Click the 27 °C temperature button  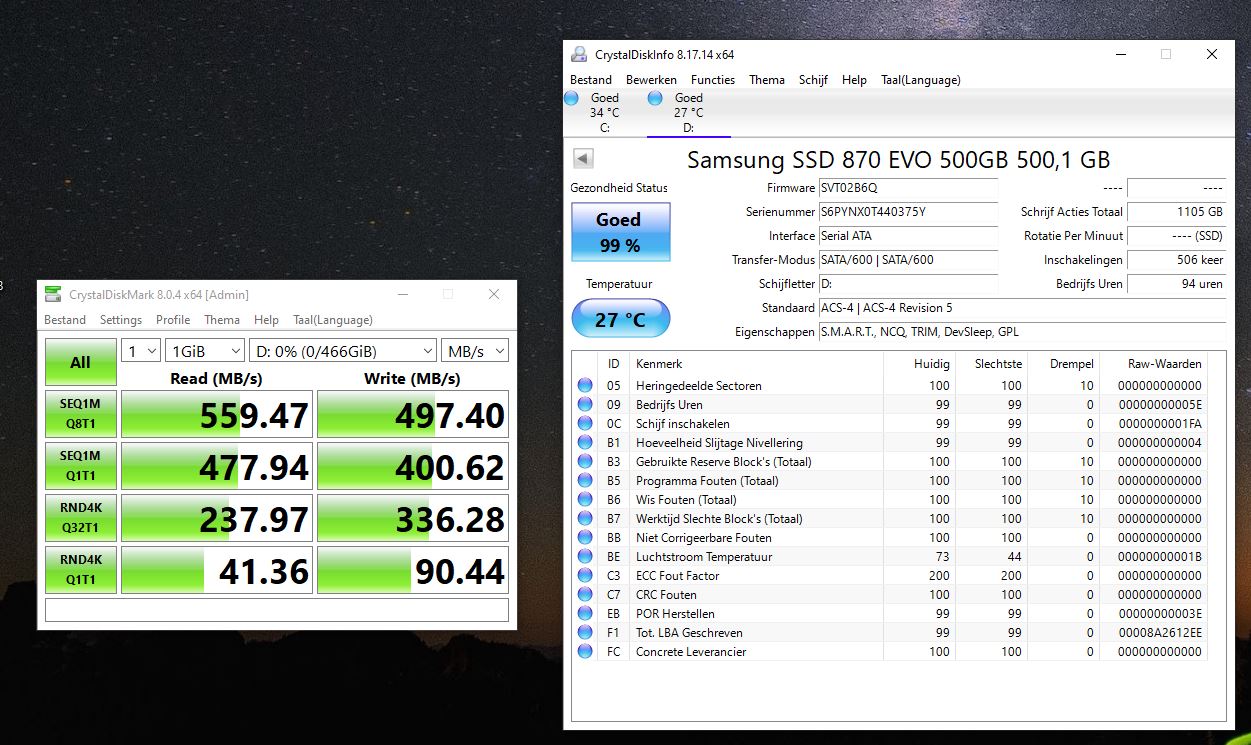[x=620, y=319]
